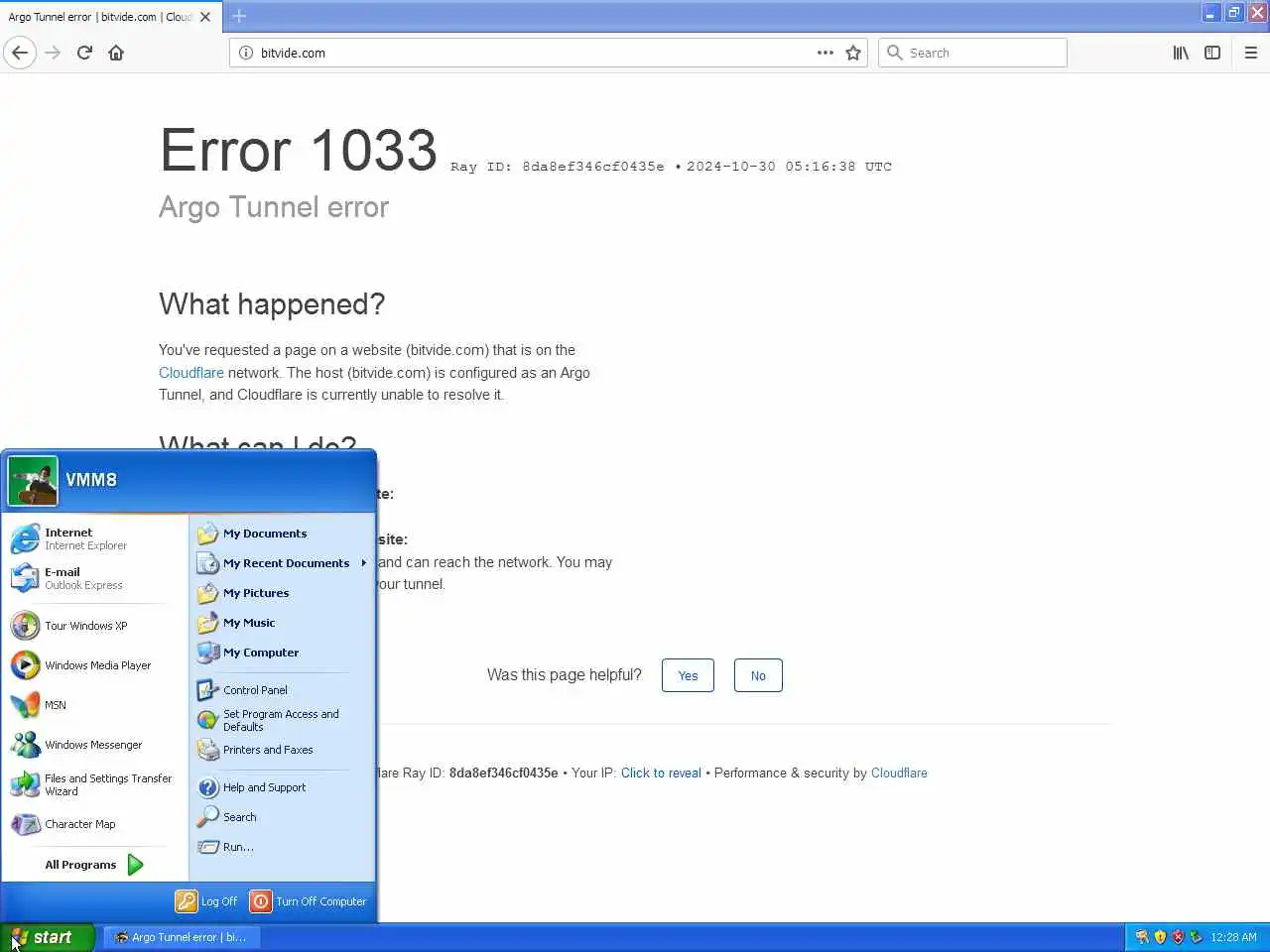Open Printers and Faxes
The image size is (1270, 952).
click(x=282, y=750)
